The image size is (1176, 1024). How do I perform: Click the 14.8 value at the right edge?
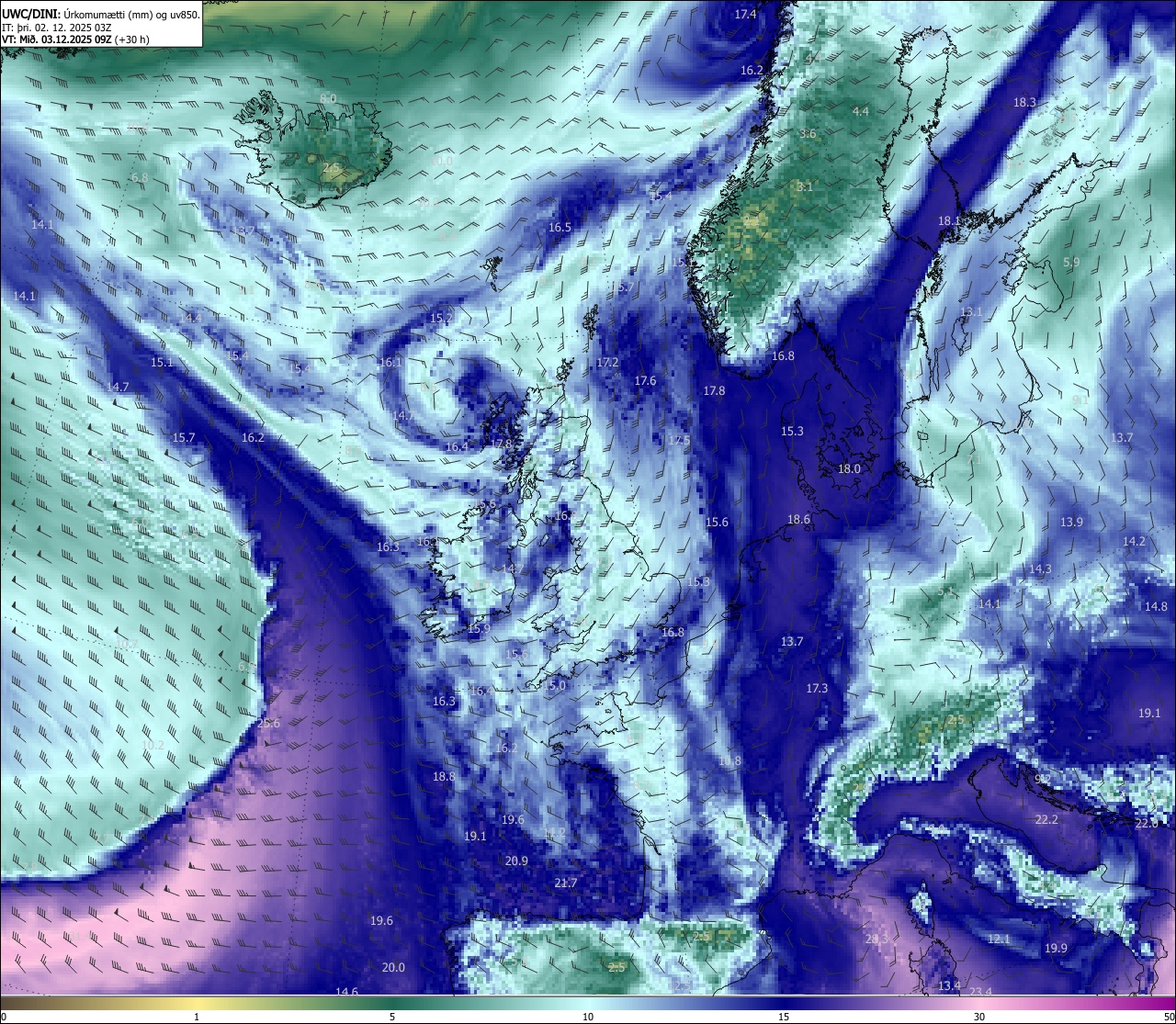tap(1156, 607)
